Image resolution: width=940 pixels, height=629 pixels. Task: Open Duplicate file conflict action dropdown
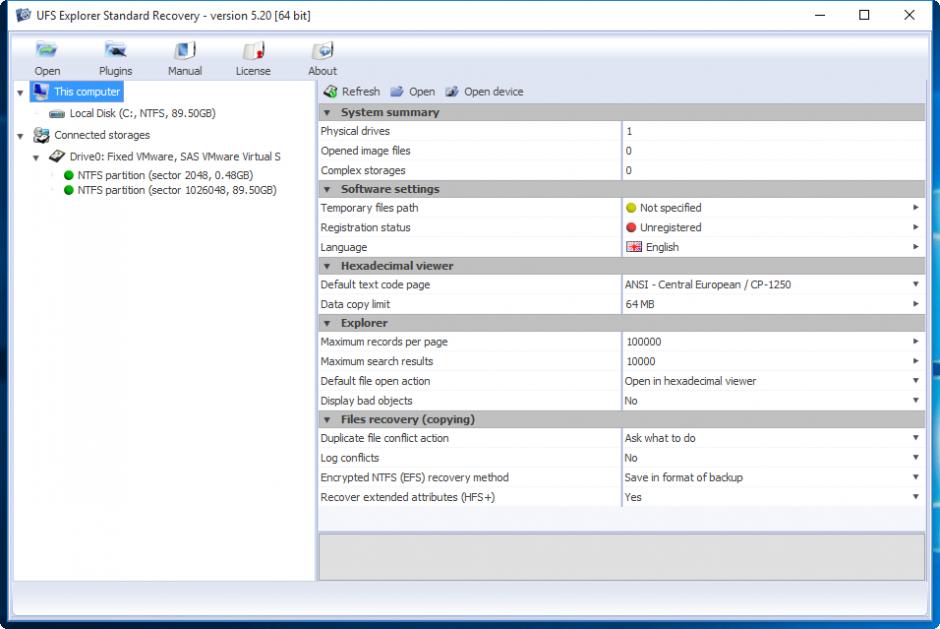(915, 438)
